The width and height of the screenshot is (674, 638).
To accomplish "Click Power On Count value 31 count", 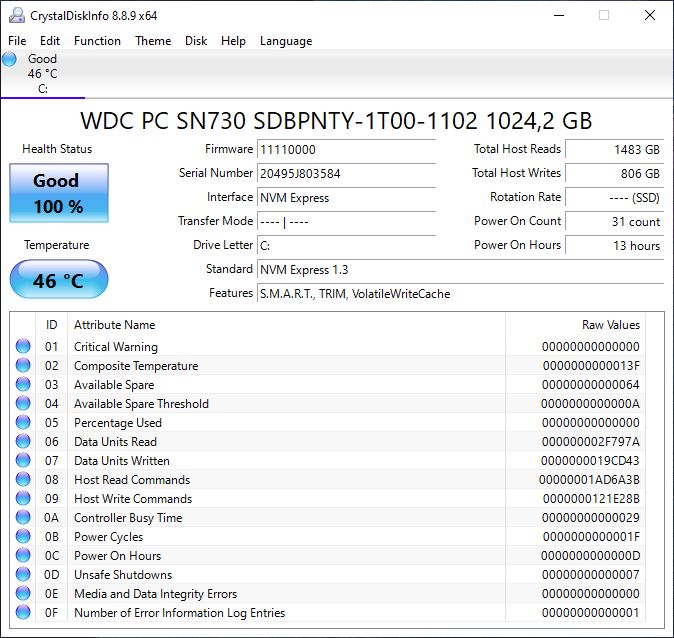I will (615, 222).
